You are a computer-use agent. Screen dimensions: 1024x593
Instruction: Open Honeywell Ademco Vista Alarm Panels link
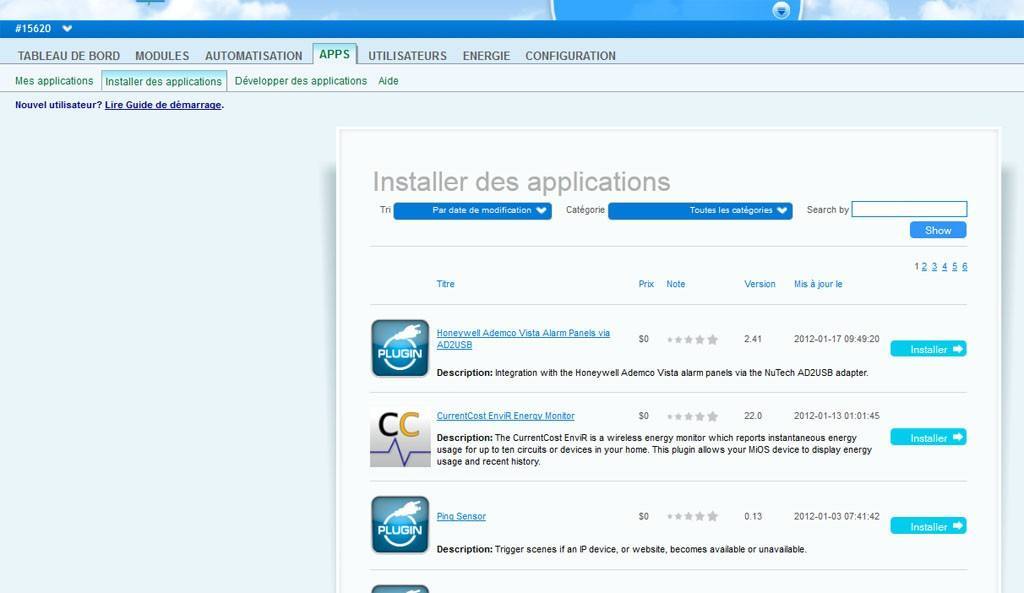tap(523, 339)
